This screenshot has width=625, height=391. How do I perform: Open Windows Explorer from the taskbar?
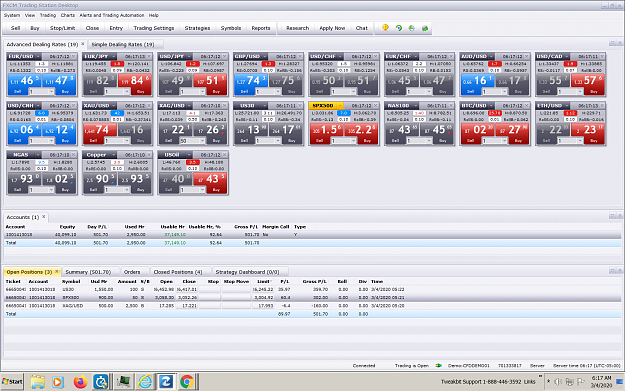click(x=37, y=382)
